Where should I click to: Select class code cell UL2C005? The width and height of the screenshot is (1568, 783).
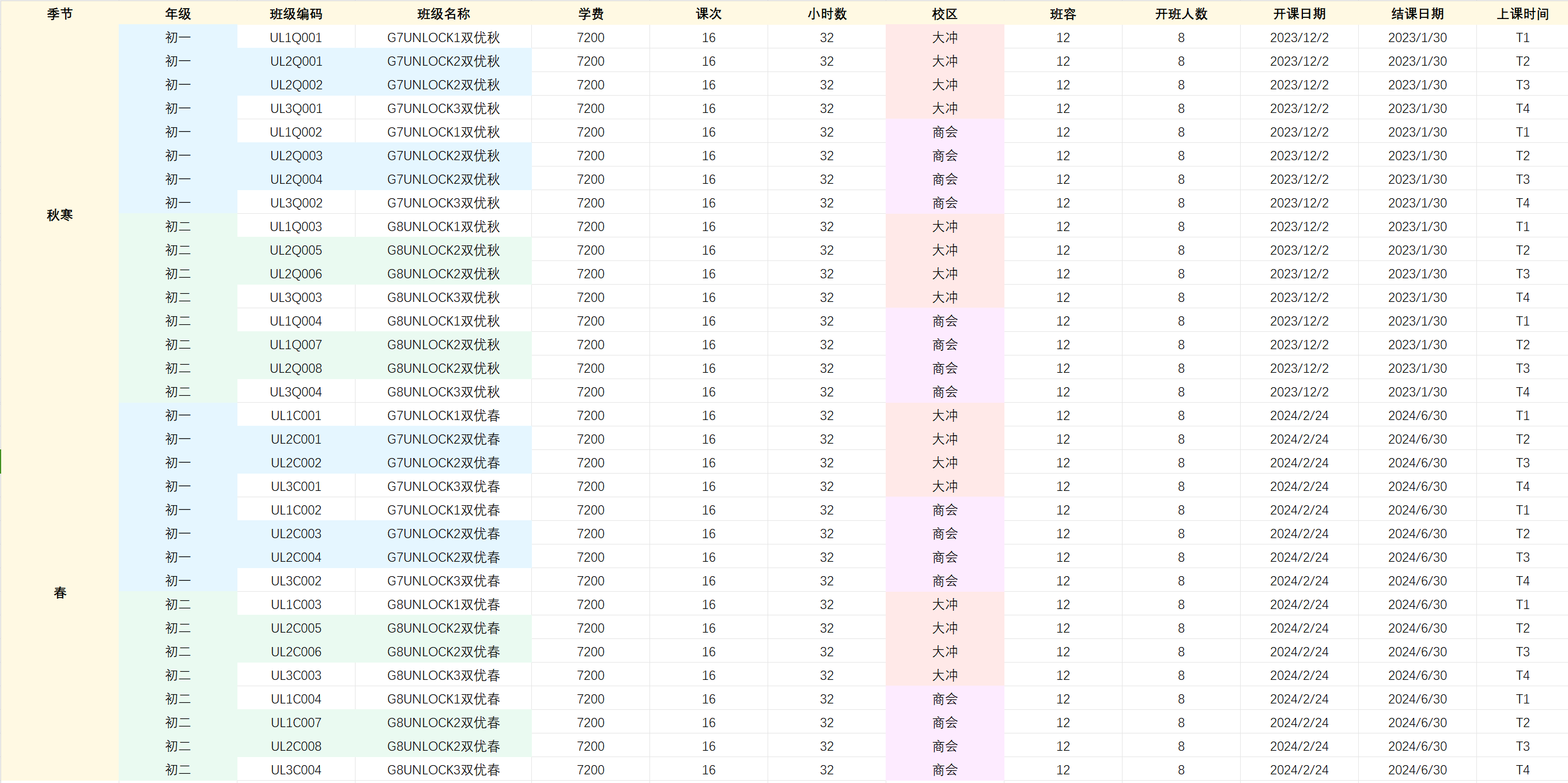coord(296,628)
